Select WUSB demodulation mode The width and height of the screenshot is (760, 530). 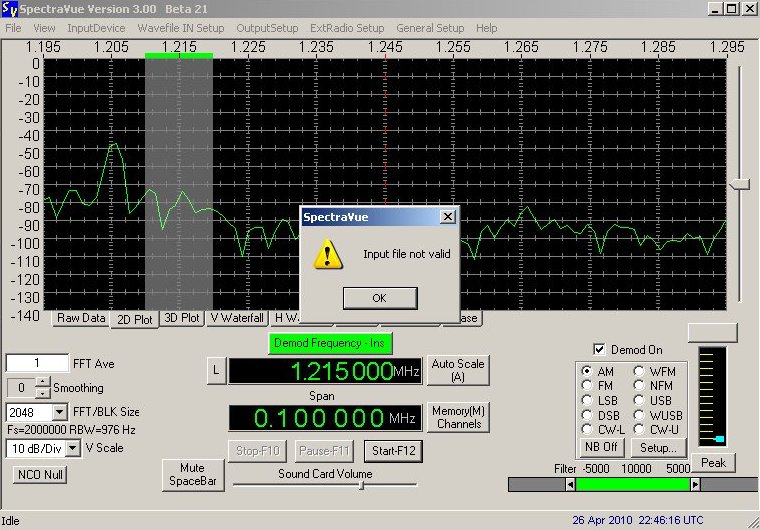[639, 416]
